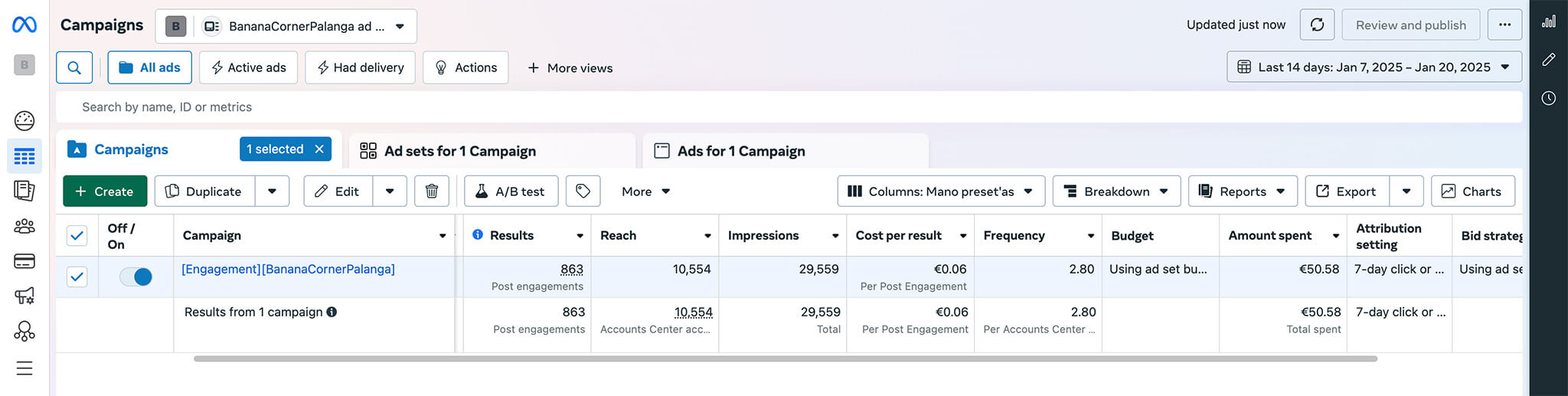Screen dimensions: 1568x396
Task: Expand the Duplicate options arrow
Action: click(272, 191)
